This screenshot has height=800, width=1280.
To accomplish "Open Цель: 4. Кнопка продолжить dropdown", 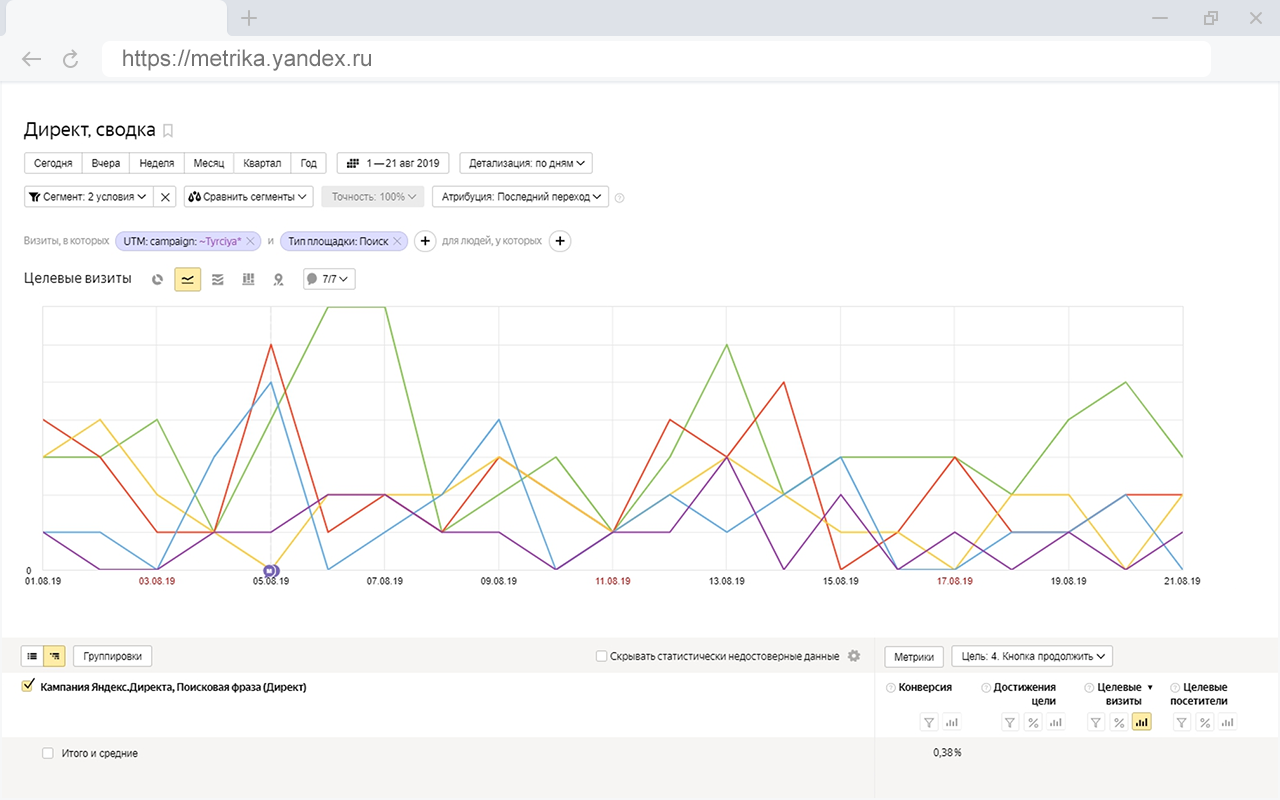I will [1031, 656].
